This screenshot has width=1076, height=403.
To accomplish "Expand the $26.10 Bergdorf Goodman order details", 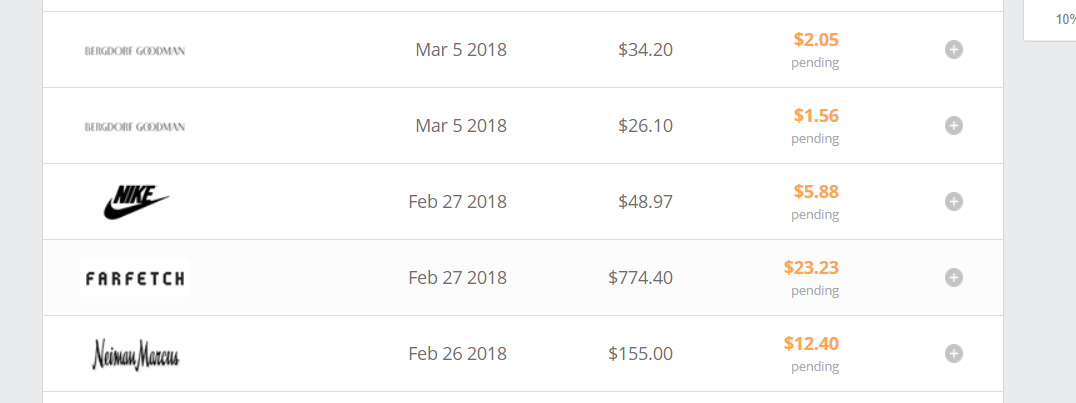I will [954, 126].
